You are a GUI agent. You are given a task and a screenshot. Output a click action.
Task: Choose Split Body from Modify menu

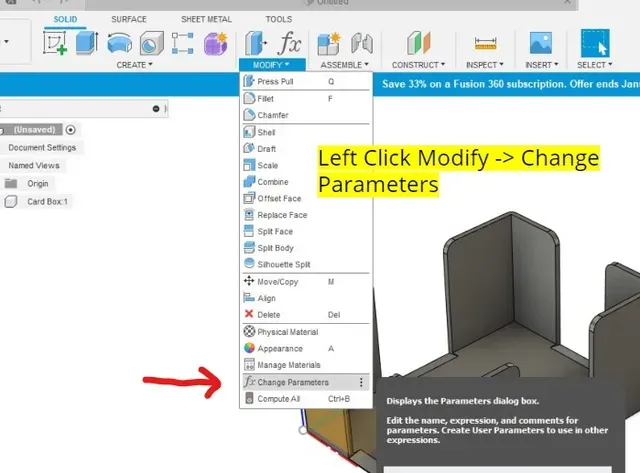pos(306,248)
